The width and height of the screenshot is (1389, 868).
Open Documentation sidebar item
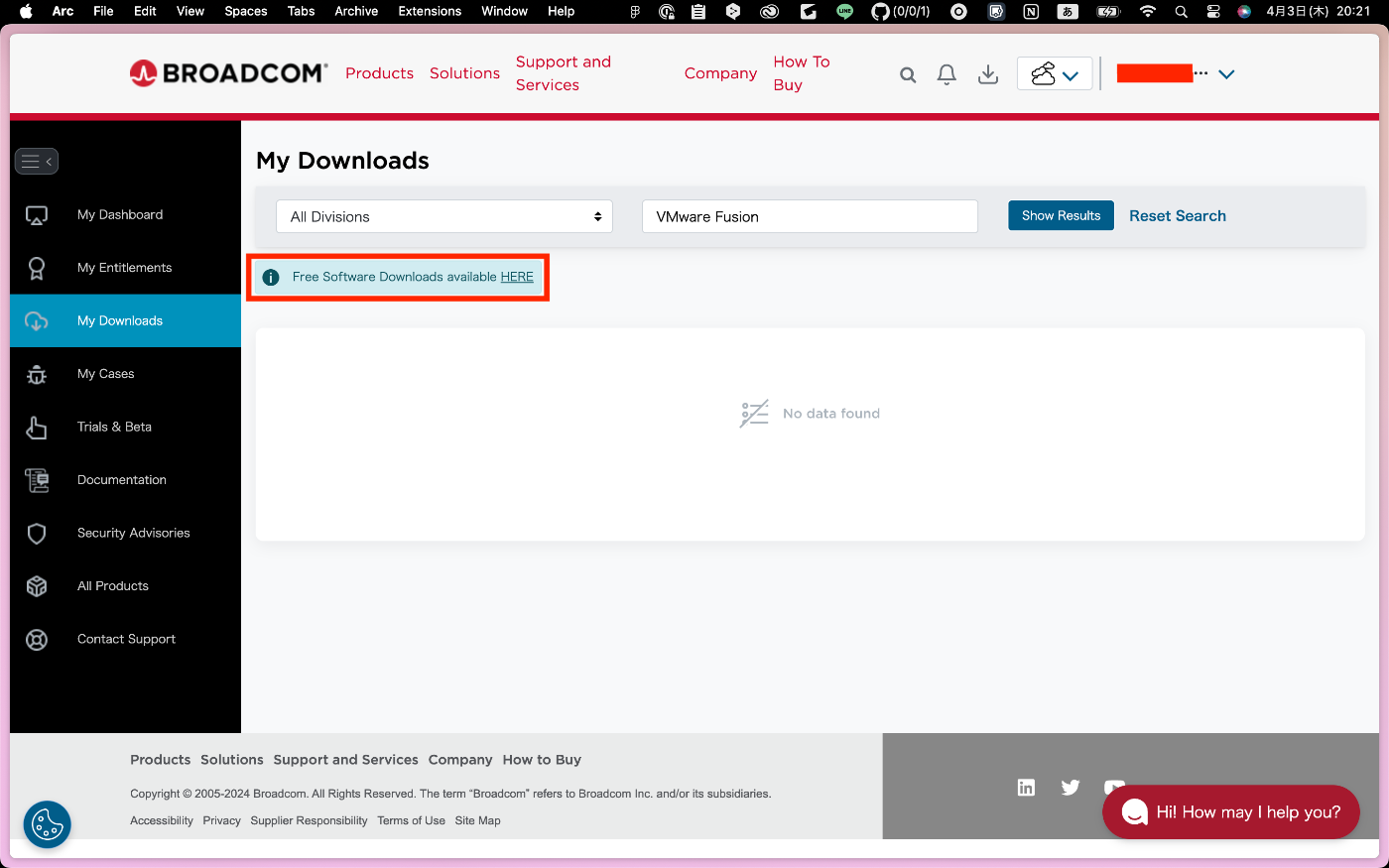[x=122, y=480]
